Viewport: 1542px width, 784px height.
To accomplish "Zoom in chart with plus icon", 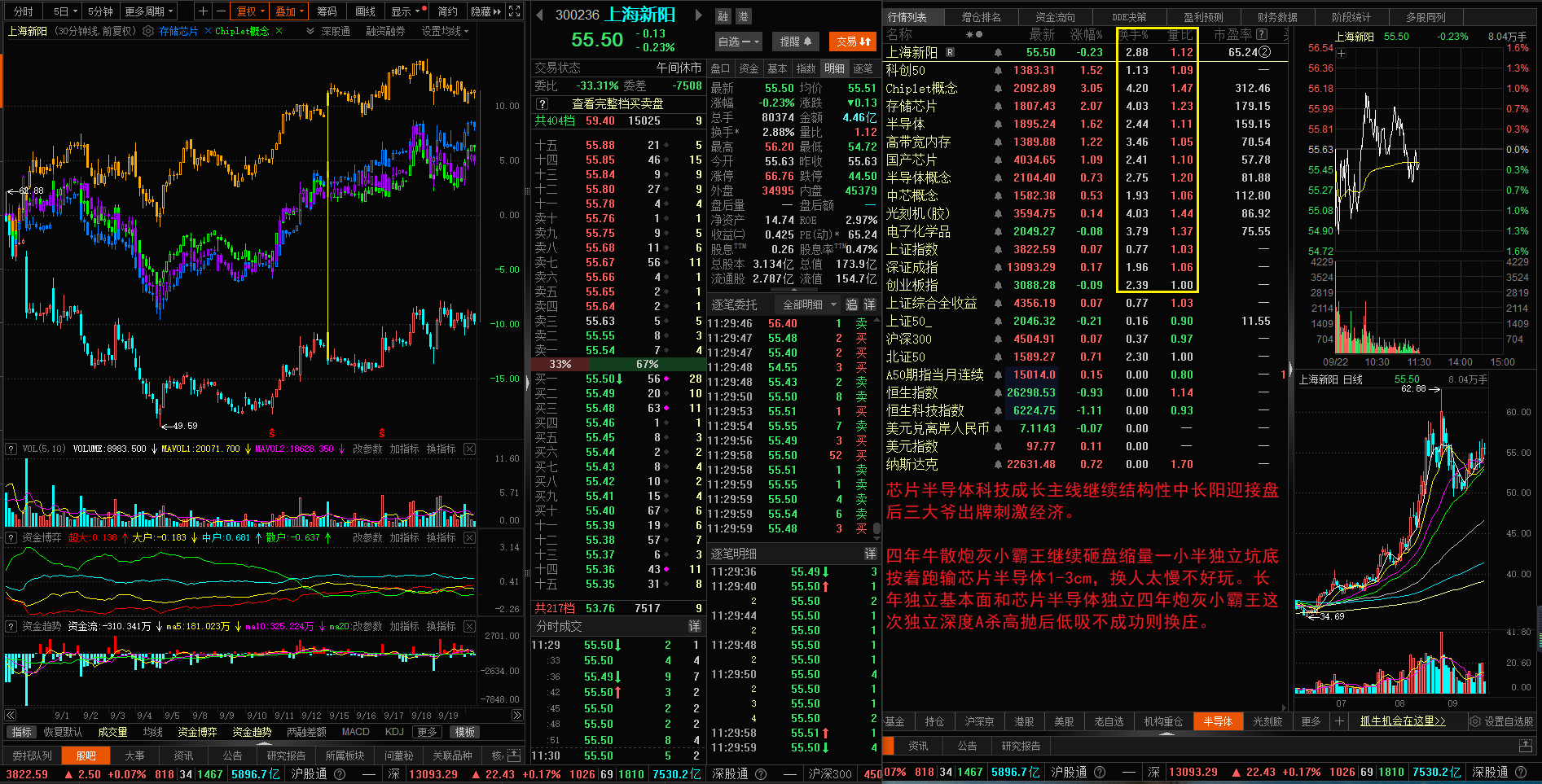I will click(x=204, y=11).
